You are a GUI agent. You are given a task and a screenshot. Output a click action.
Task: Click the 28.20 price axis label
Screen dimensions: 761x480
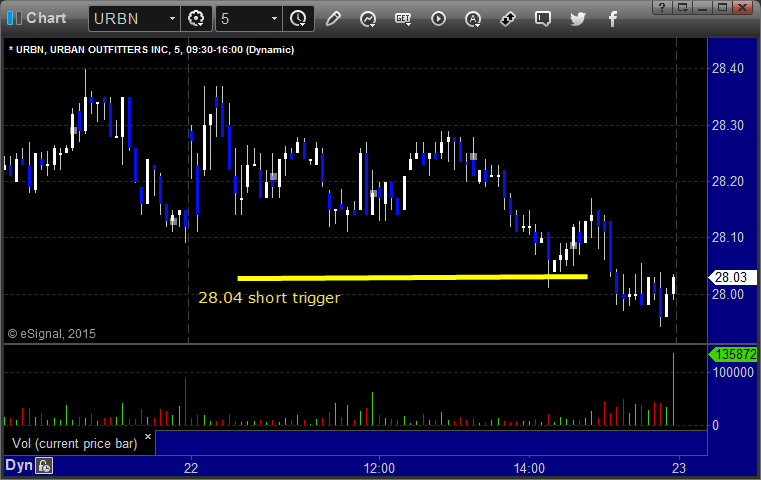pyautogui.click(x=728, y=182)
